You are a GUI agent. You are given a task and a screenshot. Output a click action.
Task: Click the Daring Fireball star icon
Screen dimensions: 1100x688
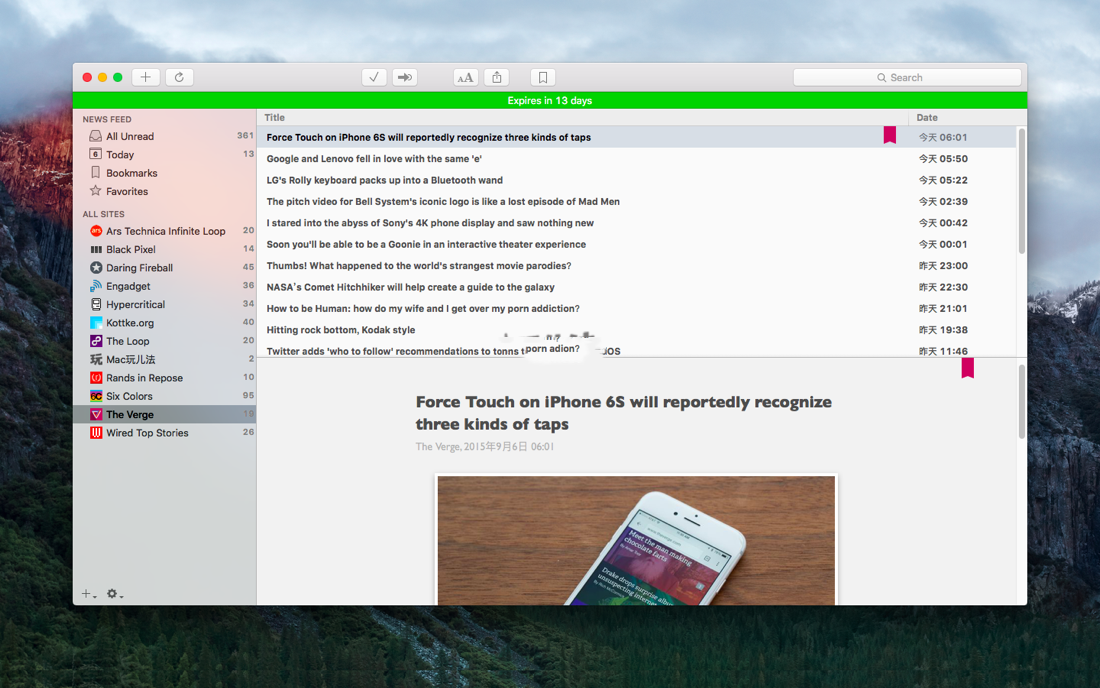click(96, 267)
